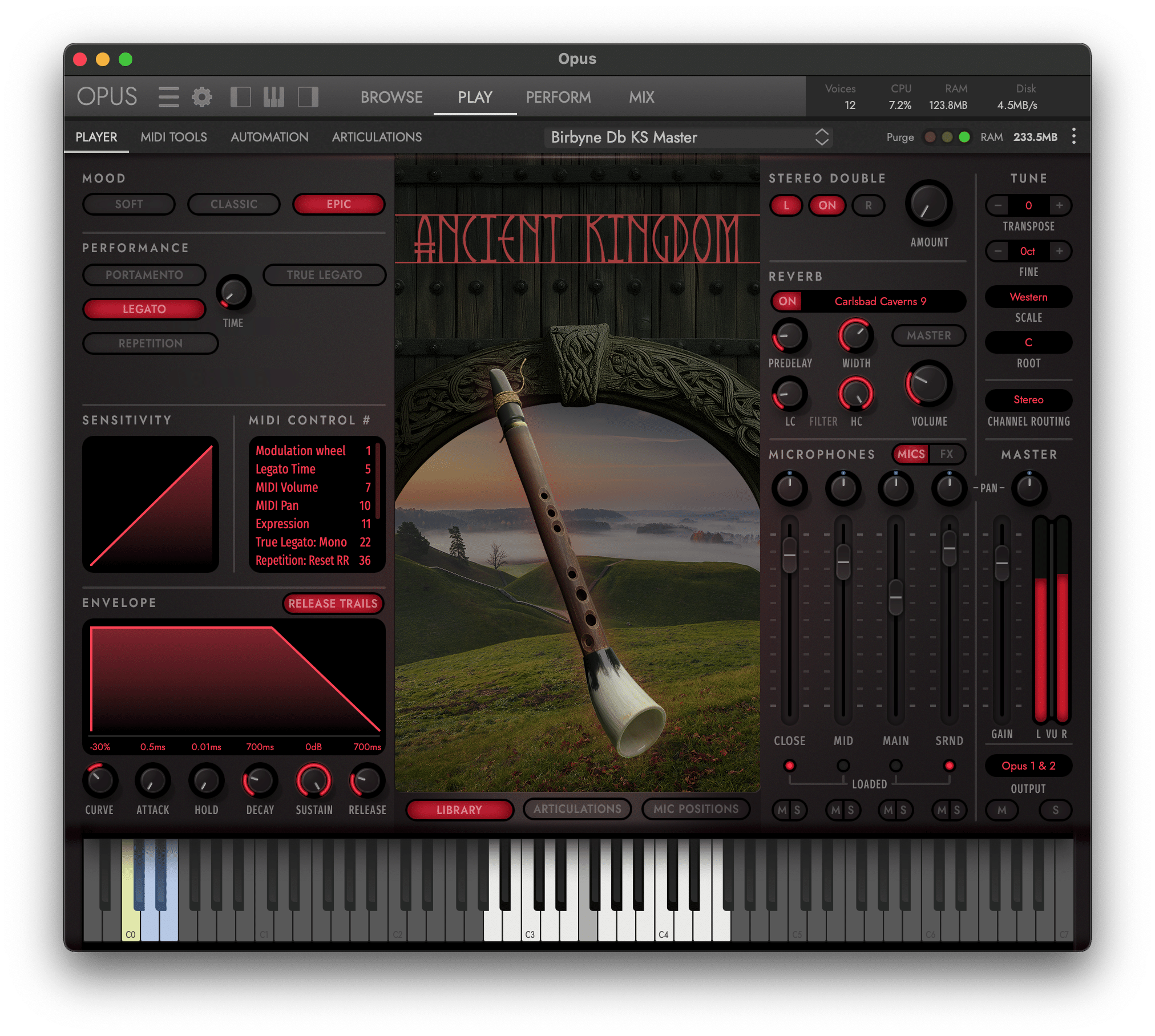Adjust the envelope Attack knob

153,780
